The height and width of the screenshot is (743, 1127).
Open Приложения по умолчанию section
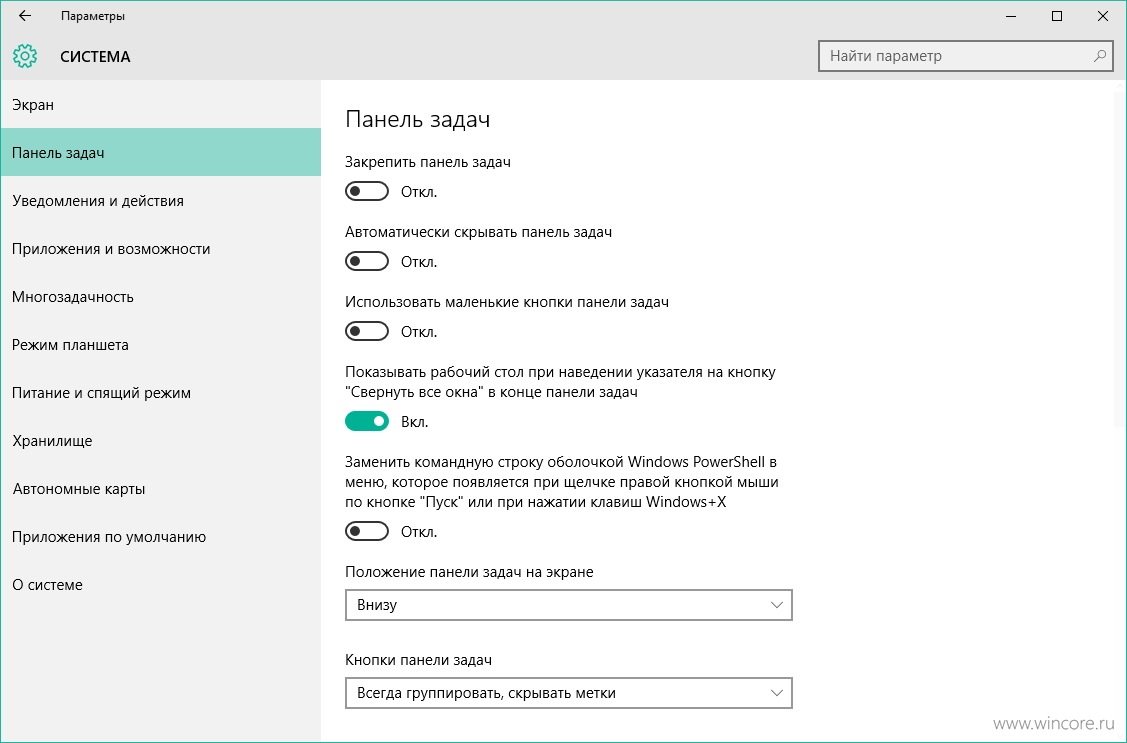[161, 537]
